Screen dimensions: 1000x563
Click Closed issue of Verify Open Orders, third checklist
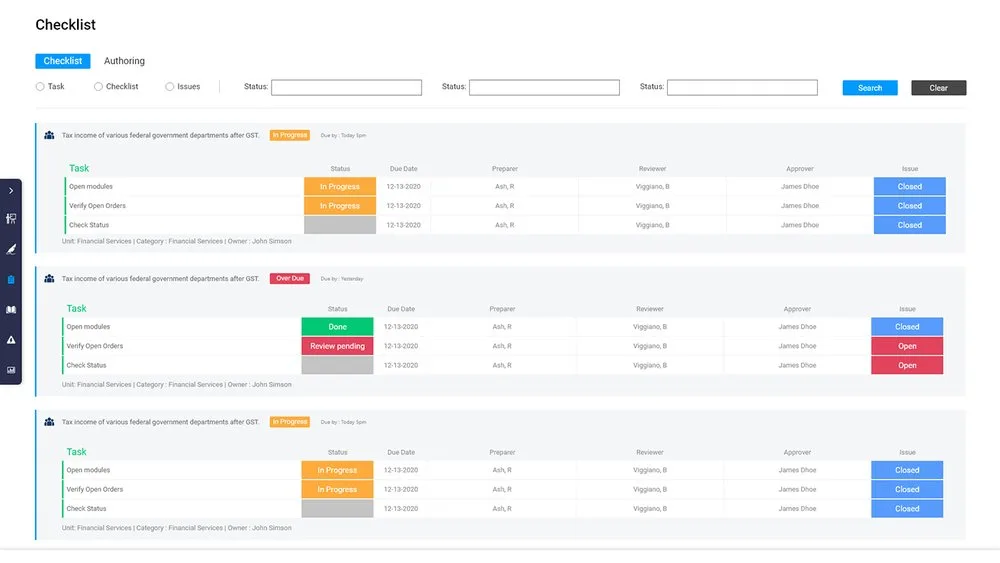coord(907,490)
